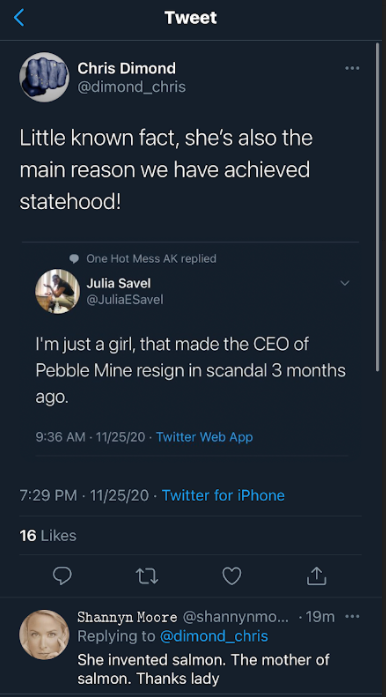View the 16 Likes list
This screenshot has width=386, height=697.
(x=48, y=536)
